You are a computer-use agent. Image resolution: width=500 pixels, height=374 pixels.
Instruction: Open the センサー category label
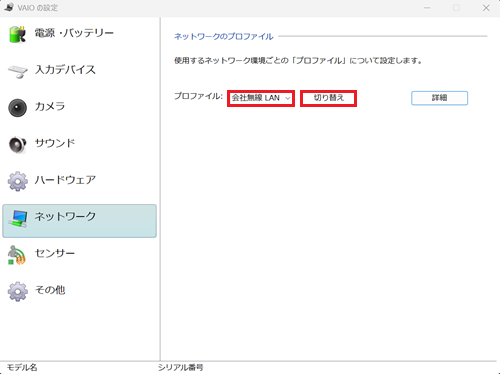(x=55, y=253)
